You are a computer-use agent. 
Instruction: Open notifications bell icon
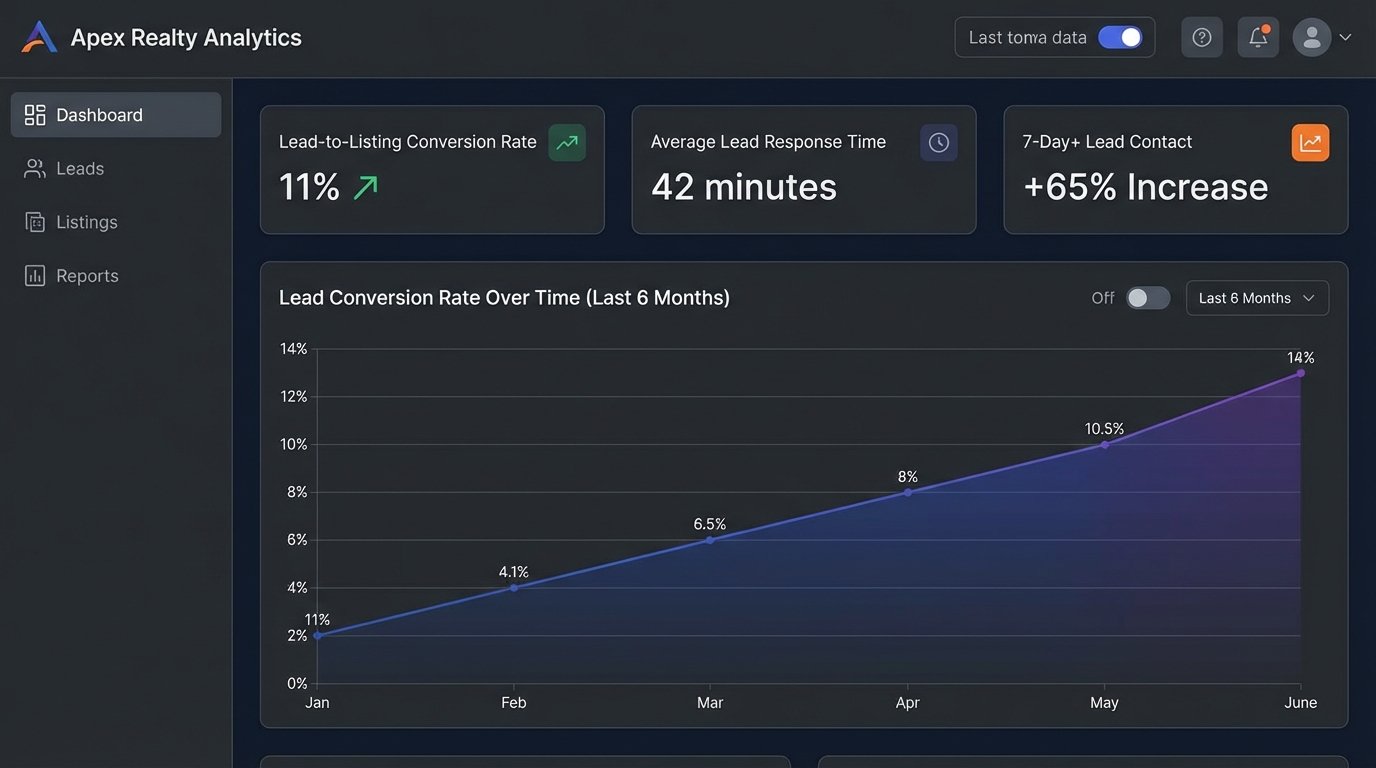point(1257,36)
